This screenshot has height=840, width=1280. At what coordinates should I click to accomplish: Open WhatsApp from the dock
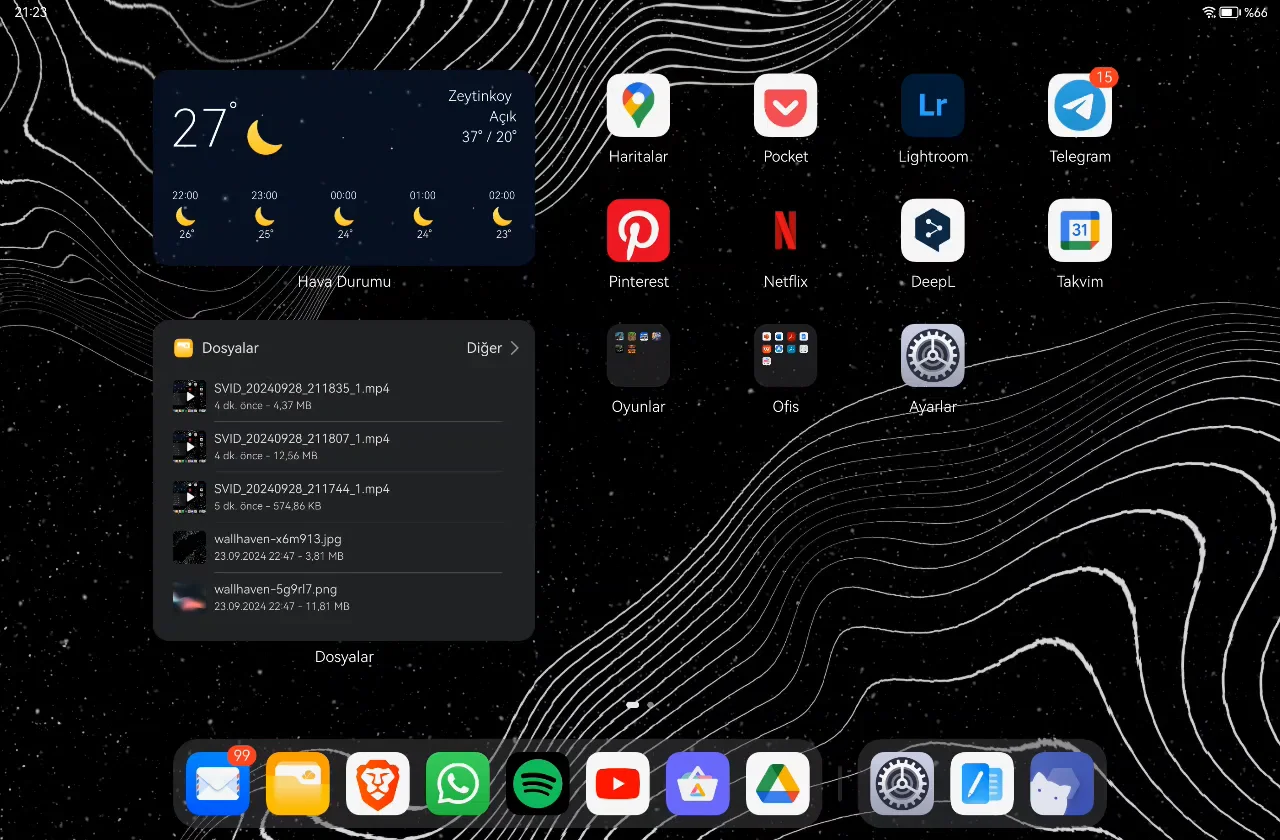tap(458, 784)
